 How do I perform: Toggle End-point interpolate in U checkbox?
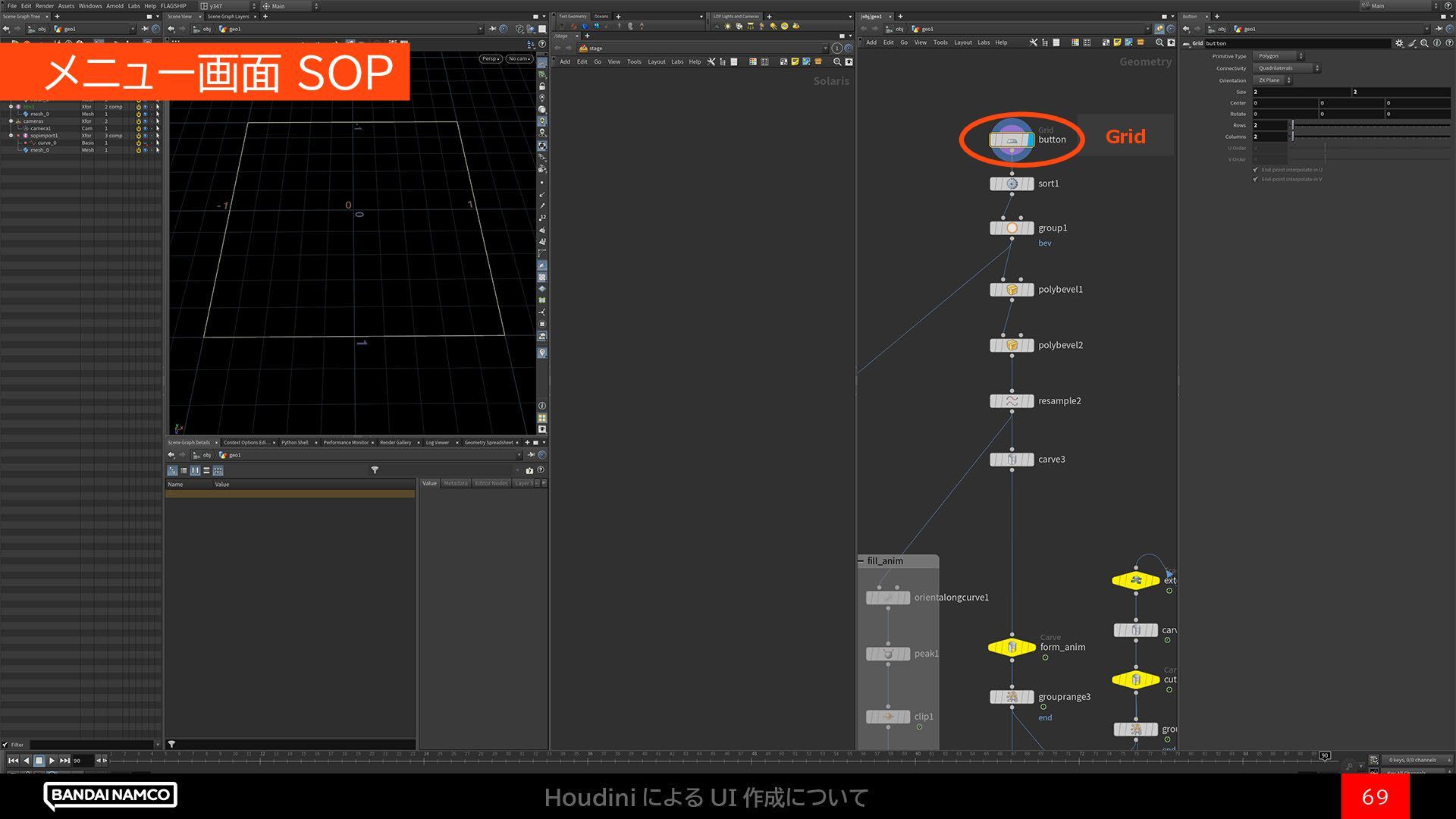[1256, 170]
